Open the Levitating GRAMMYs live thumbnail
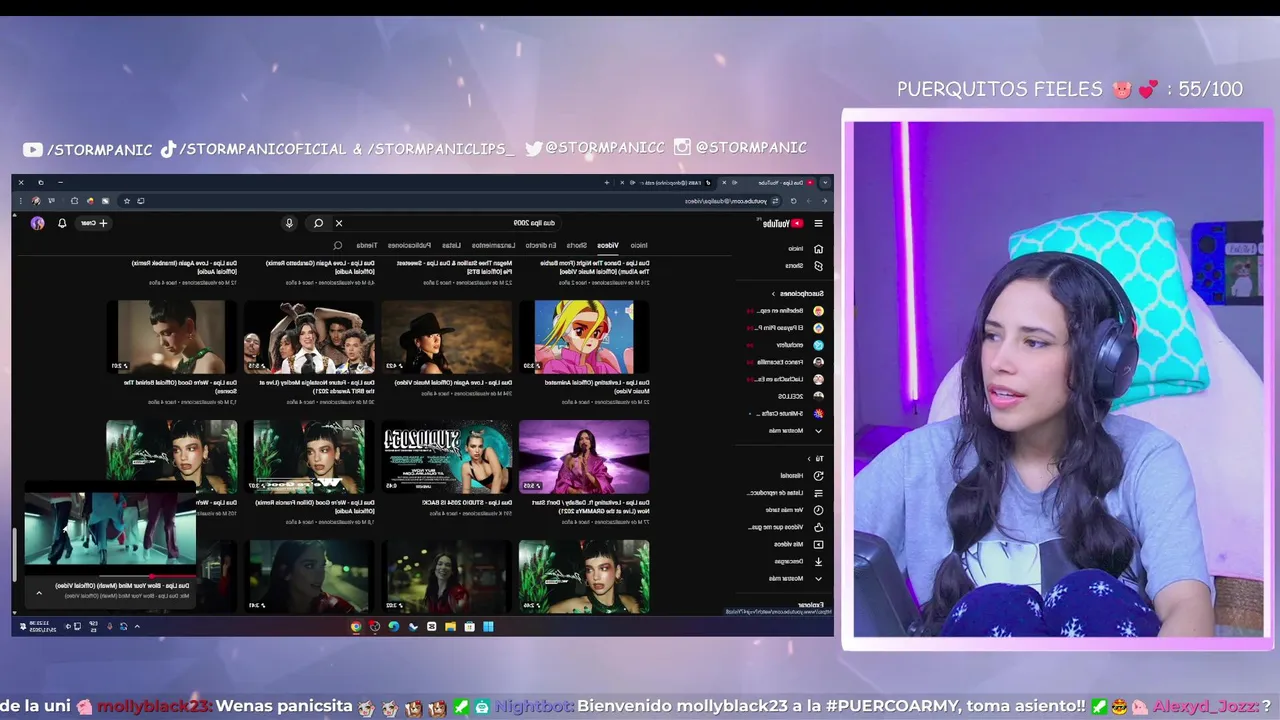Viewport: 1280px width, 720px height. coord(584,457)
